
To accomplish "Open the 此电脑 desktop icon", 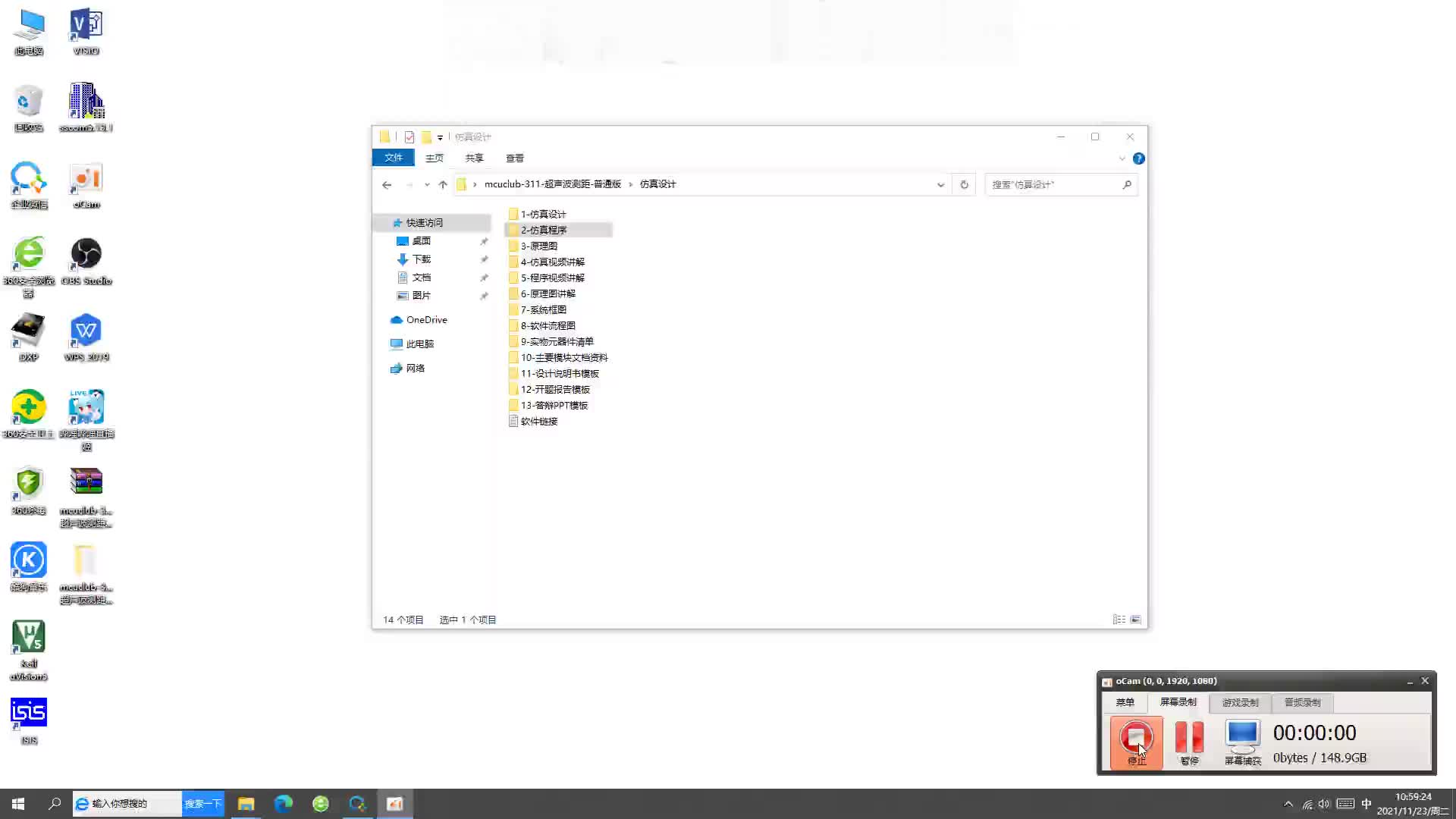I will click(29, 31).
